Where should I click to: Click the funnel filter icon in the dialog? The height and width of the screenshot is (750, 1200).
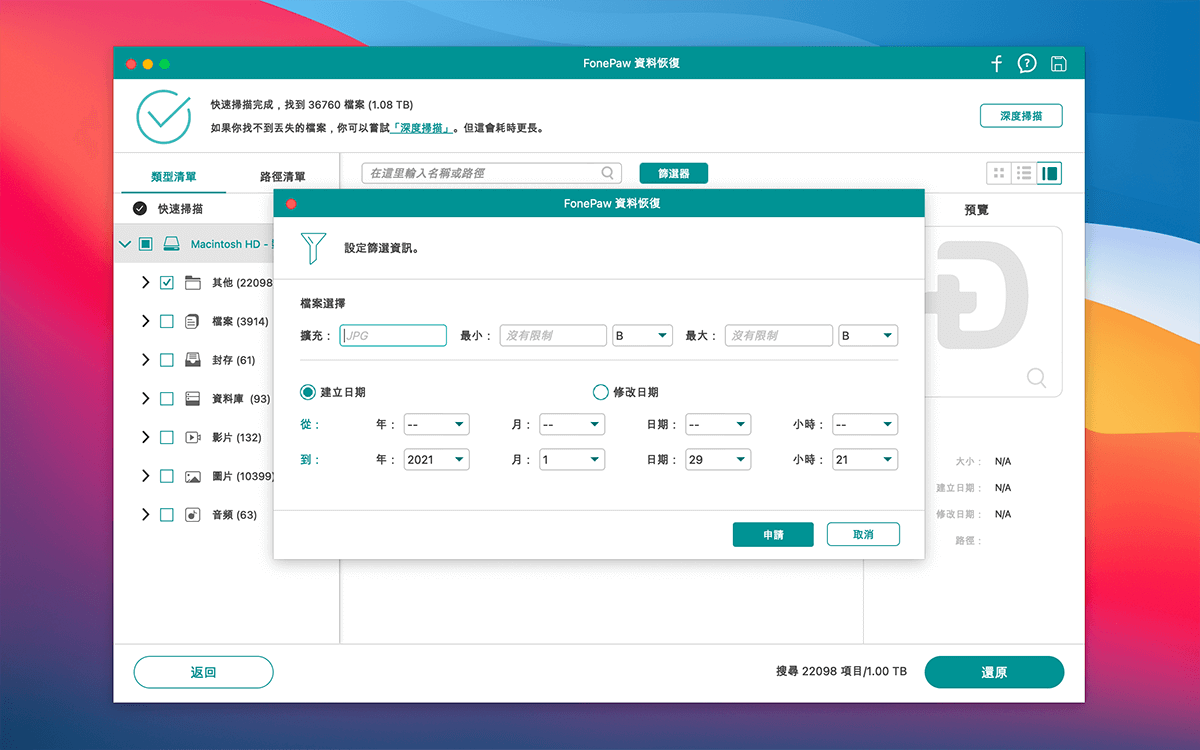(313, 248)
